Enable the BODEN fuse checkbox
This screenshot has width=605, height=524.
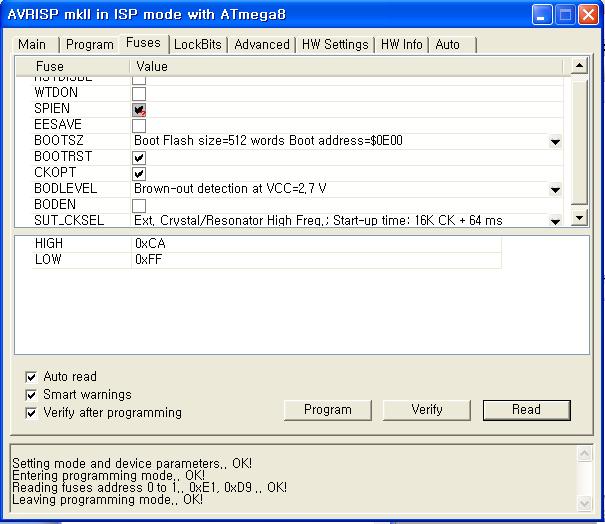tap(139, 206)
